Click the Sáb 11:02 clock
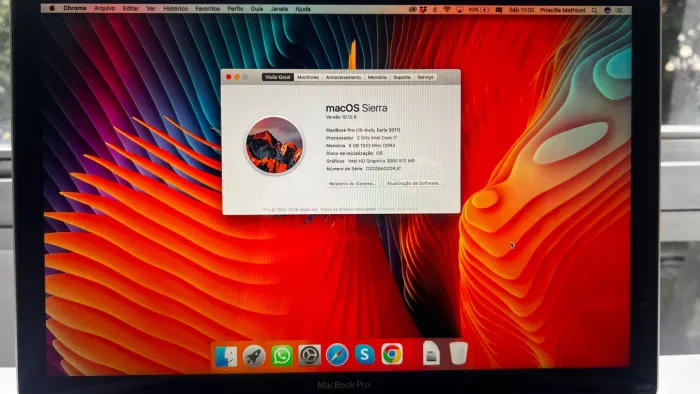 point(521,10)
